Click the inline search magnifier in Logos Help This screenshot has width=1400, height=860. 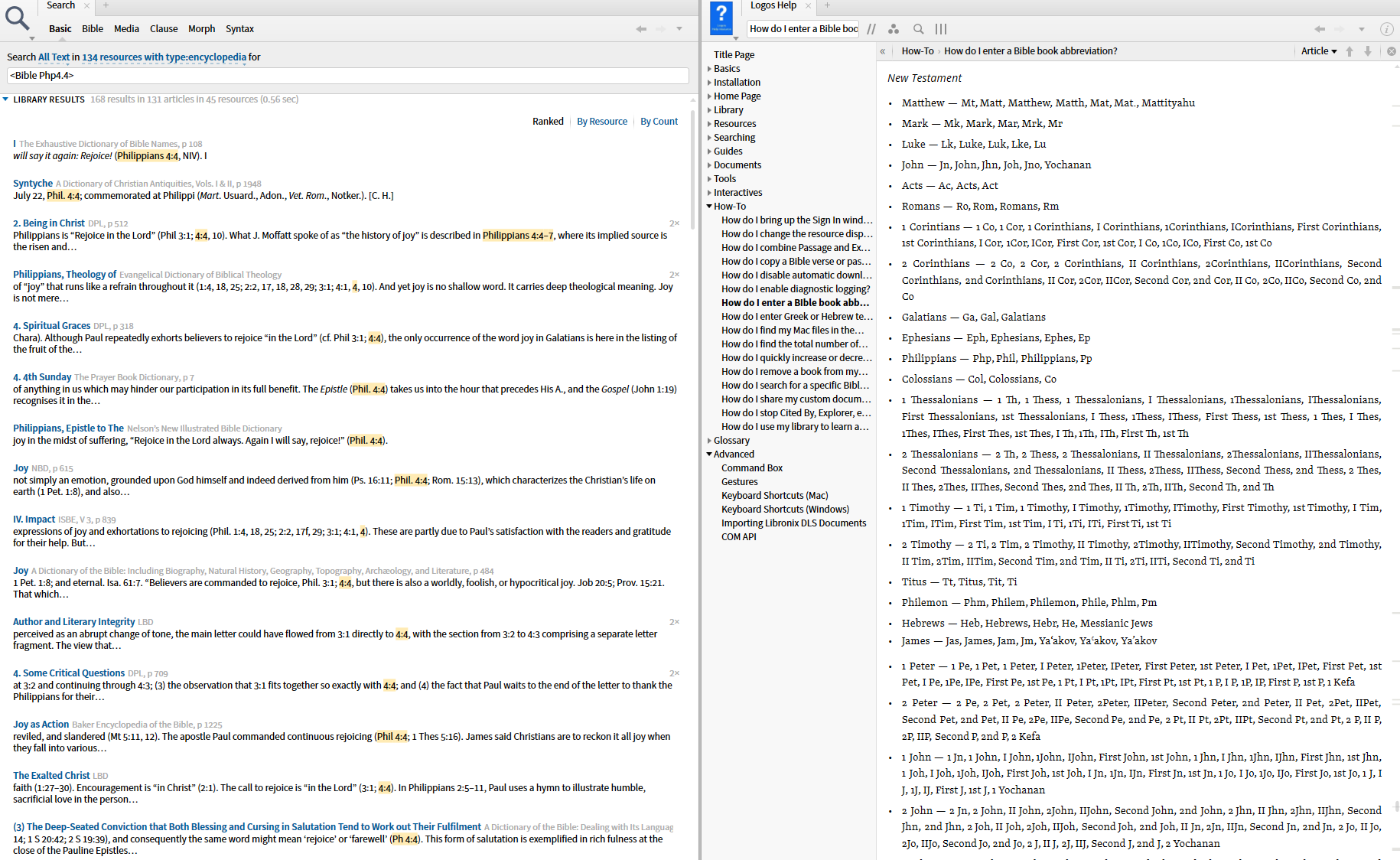coord(918,29)
